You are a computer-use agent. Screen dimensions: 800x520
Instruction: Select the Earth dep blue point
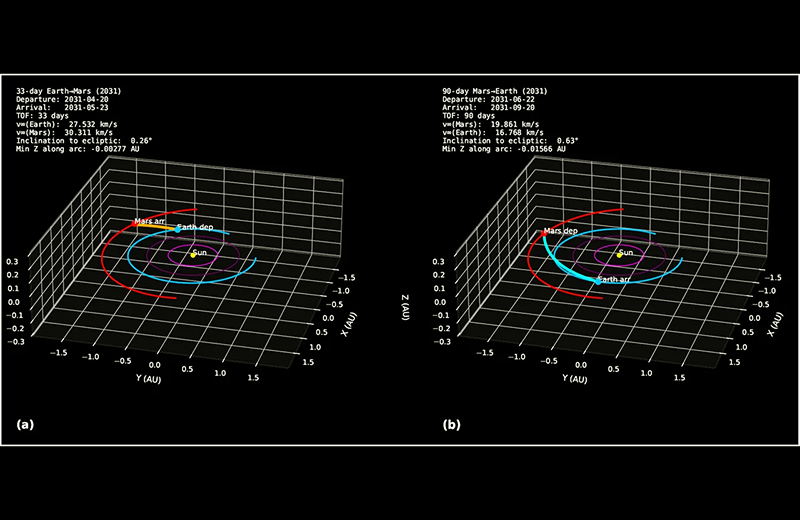(x=178, y=230)
